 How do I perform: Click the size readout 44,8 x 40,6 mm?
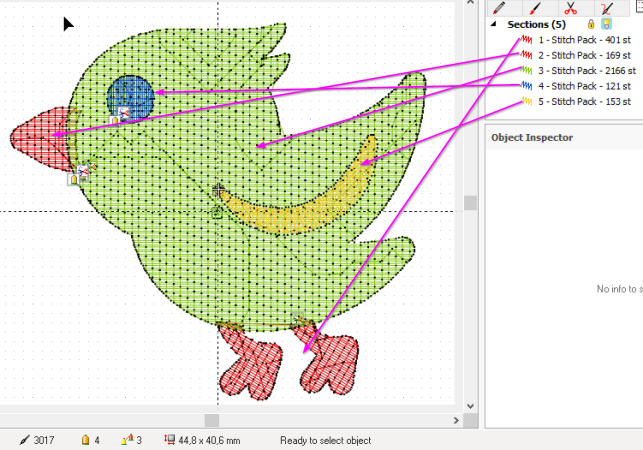pos(209,441)
